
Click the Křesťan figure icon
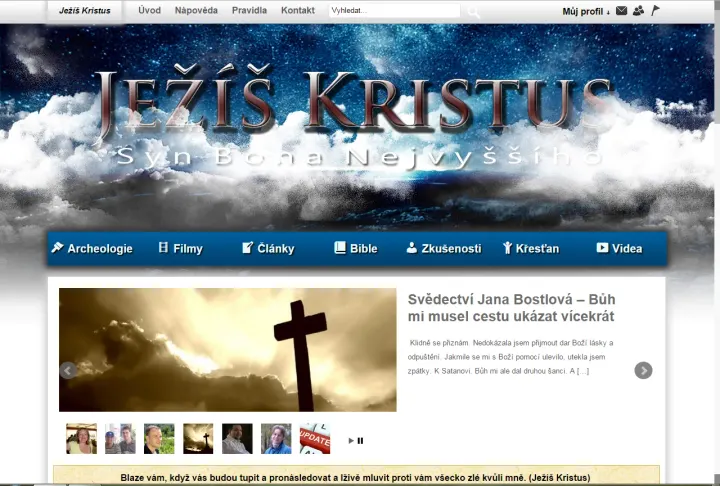[507, 248]
